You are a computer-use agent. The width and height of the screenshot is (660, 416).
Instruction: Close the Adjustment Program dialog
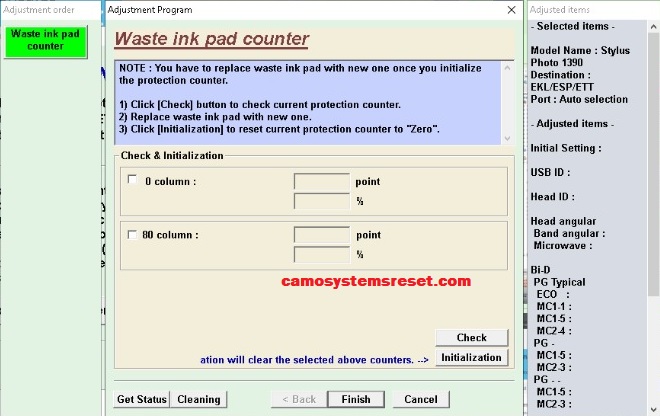pos(511,10)
